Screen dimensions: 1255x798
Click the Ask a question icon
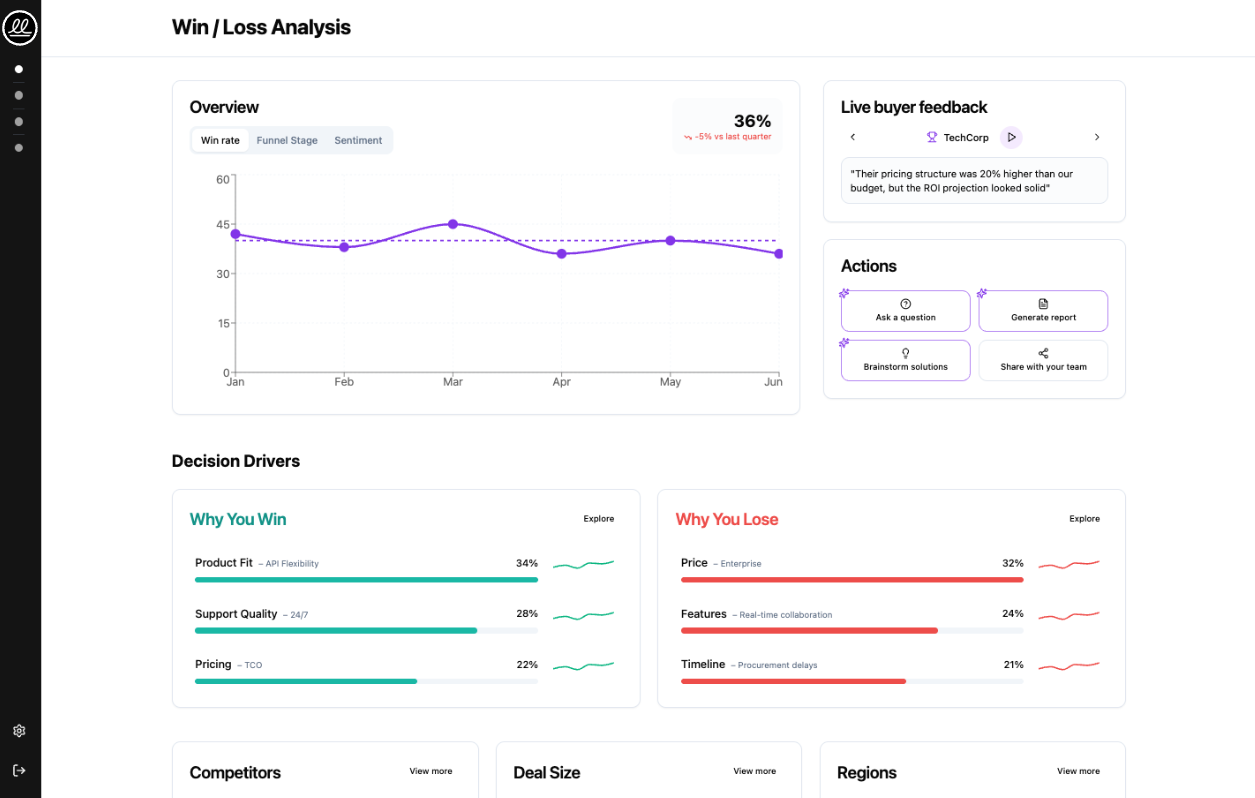click(905, 302)
